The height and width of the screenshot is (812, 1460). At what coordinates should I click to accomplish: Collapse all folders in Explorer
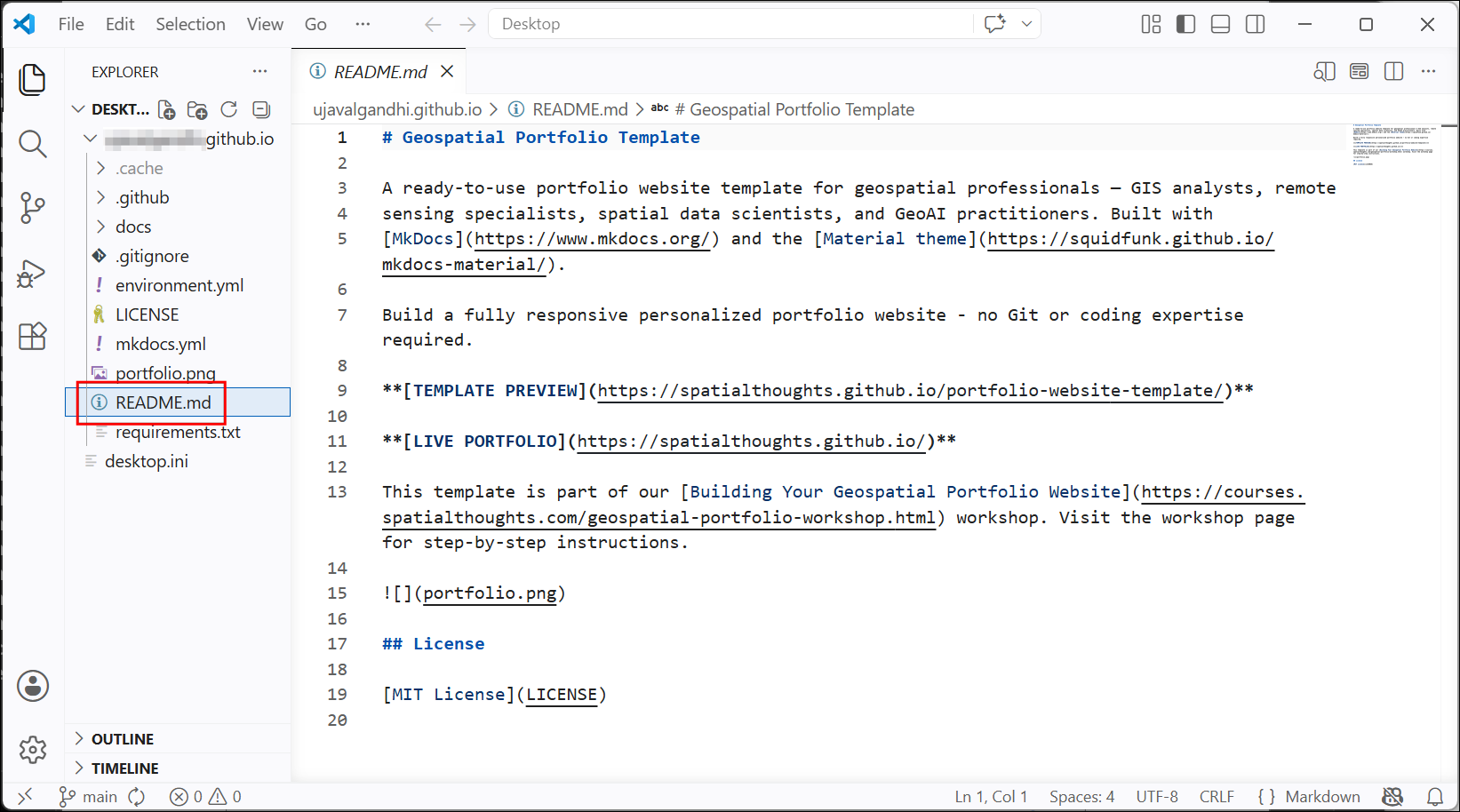coord(261,110)
